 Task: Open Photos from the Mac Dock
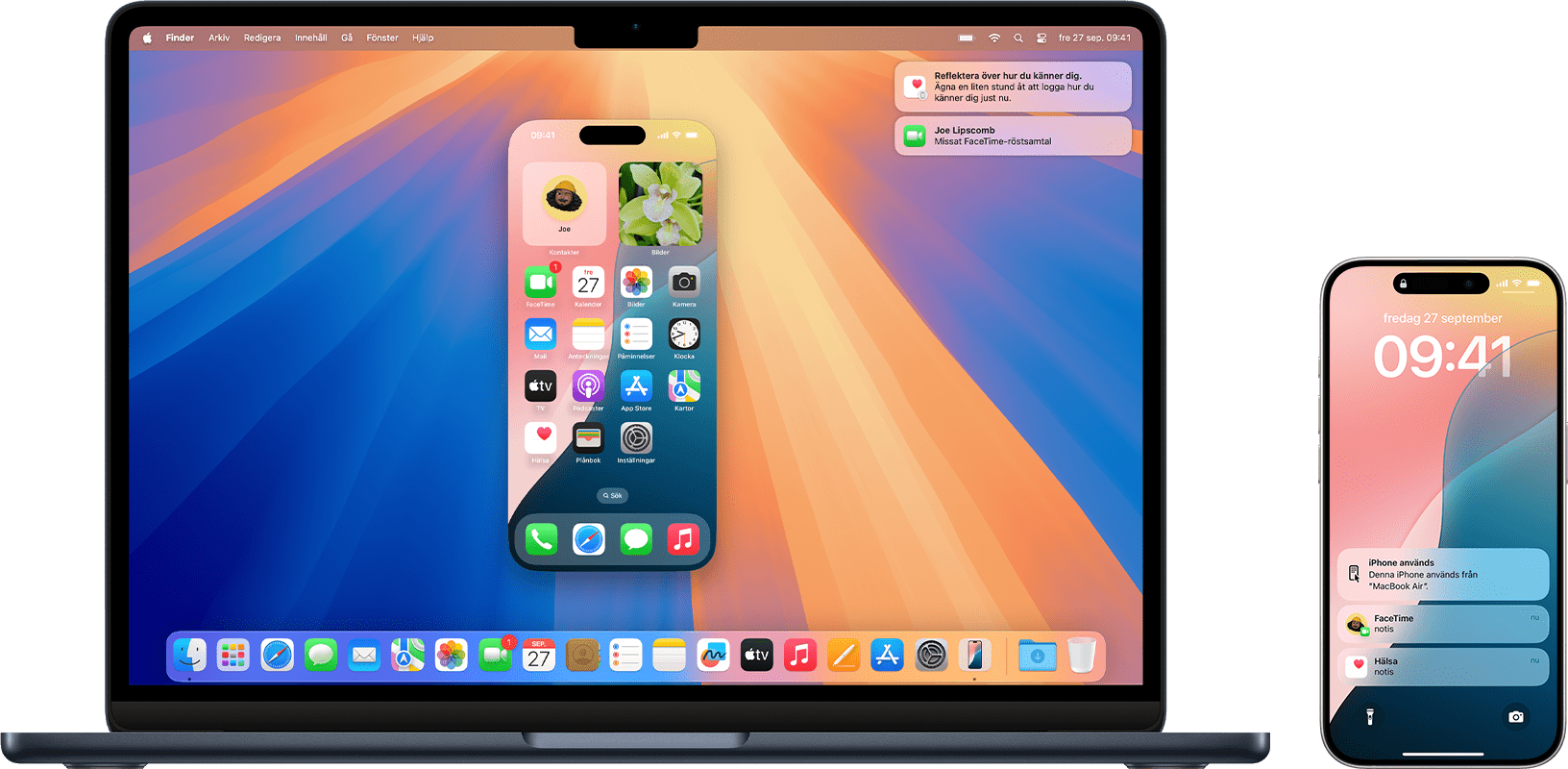point(451,656)
